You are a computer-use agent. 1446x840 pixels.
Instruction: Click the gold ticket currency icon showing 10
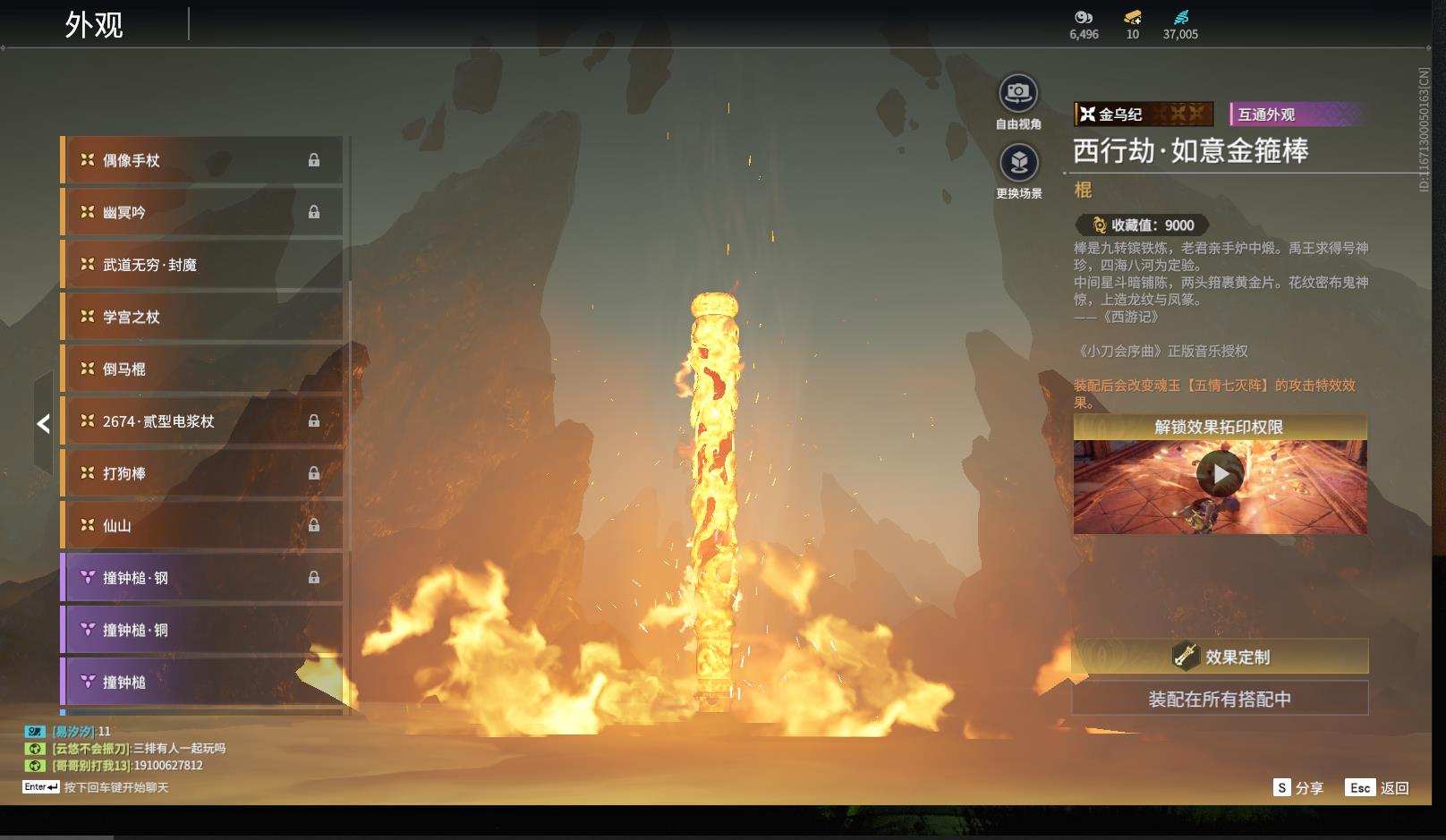[1133, 17]
